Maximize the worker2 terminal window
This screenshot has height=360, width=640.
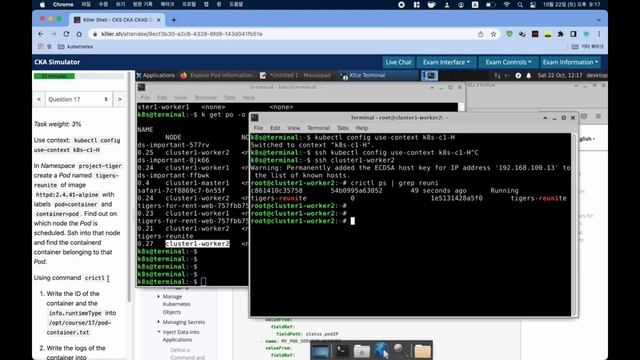pyautogui.click(x=563, y=118)
